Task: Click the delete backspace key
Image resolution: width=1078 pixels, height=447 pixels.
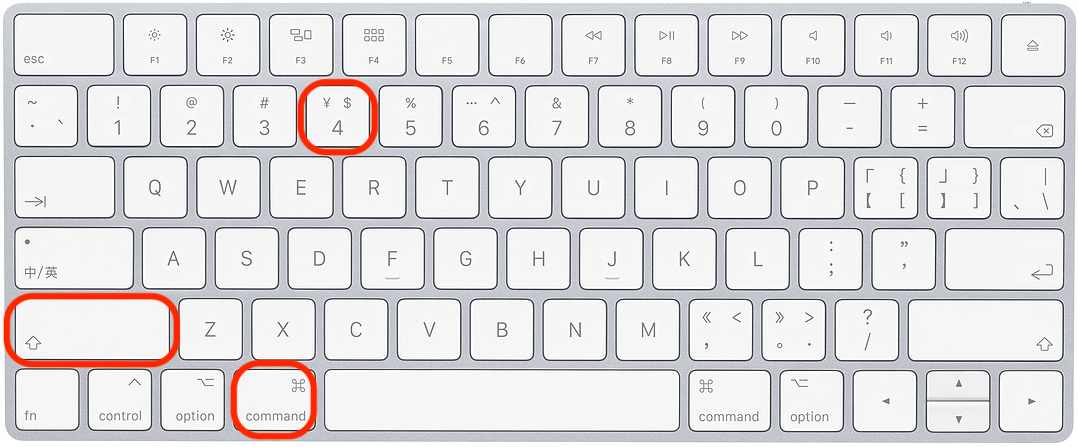Action: [x=1014, y=116]
